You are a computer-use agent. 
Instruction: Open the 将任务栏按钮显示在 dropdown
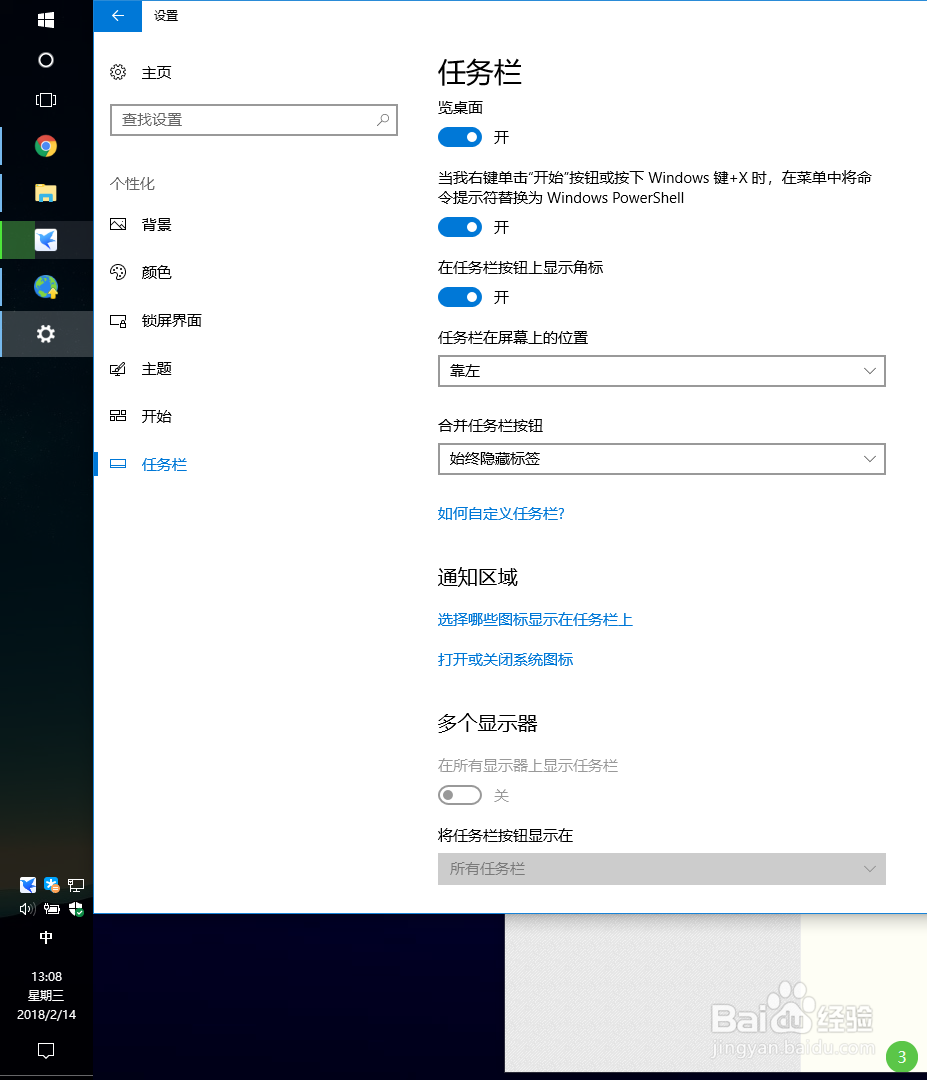click(661, 869)
